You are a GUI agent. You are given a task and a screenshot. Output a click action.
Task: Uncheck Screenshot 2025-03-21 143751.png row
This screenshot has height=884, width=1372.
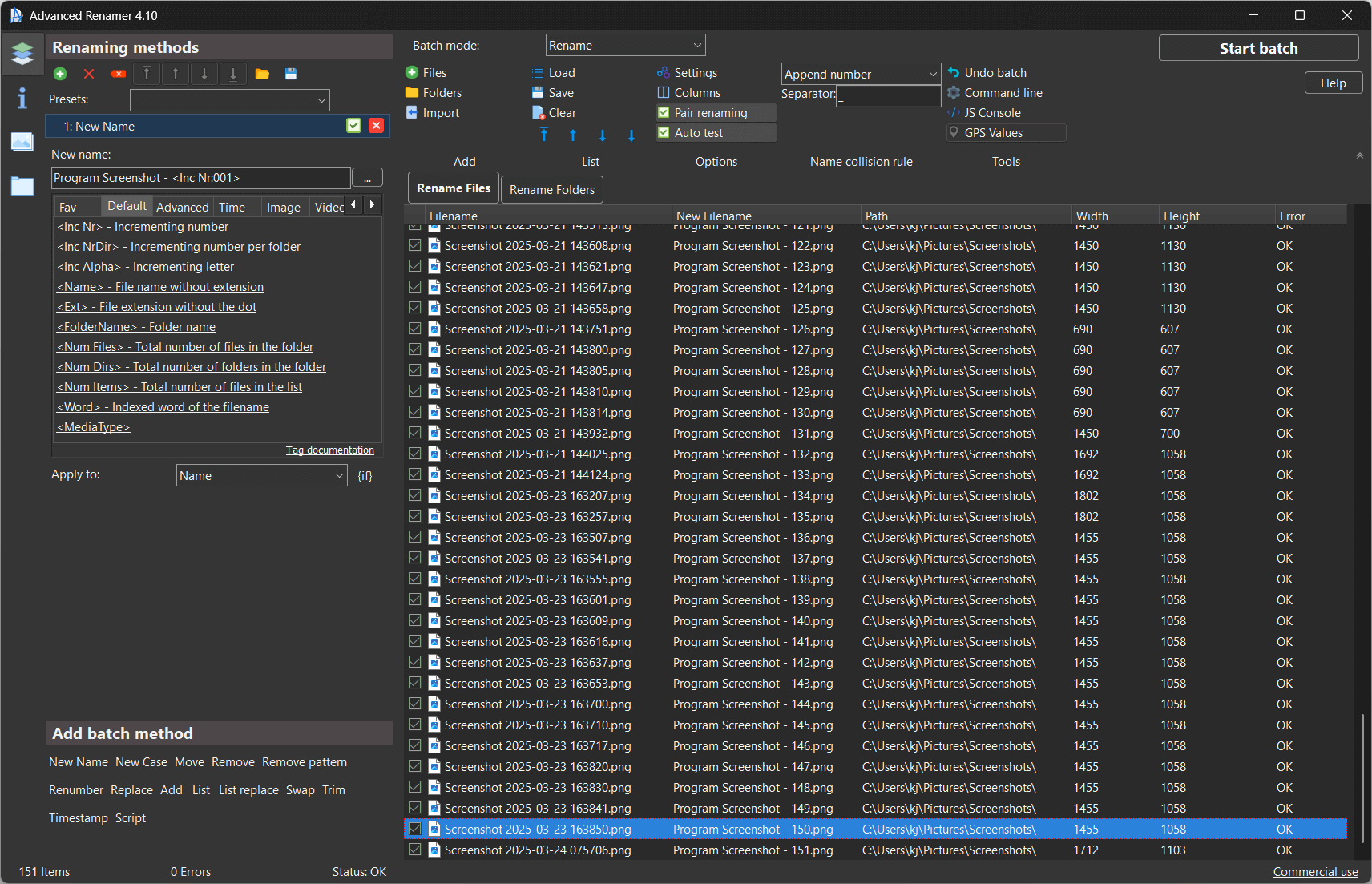(x=414, y=329)
